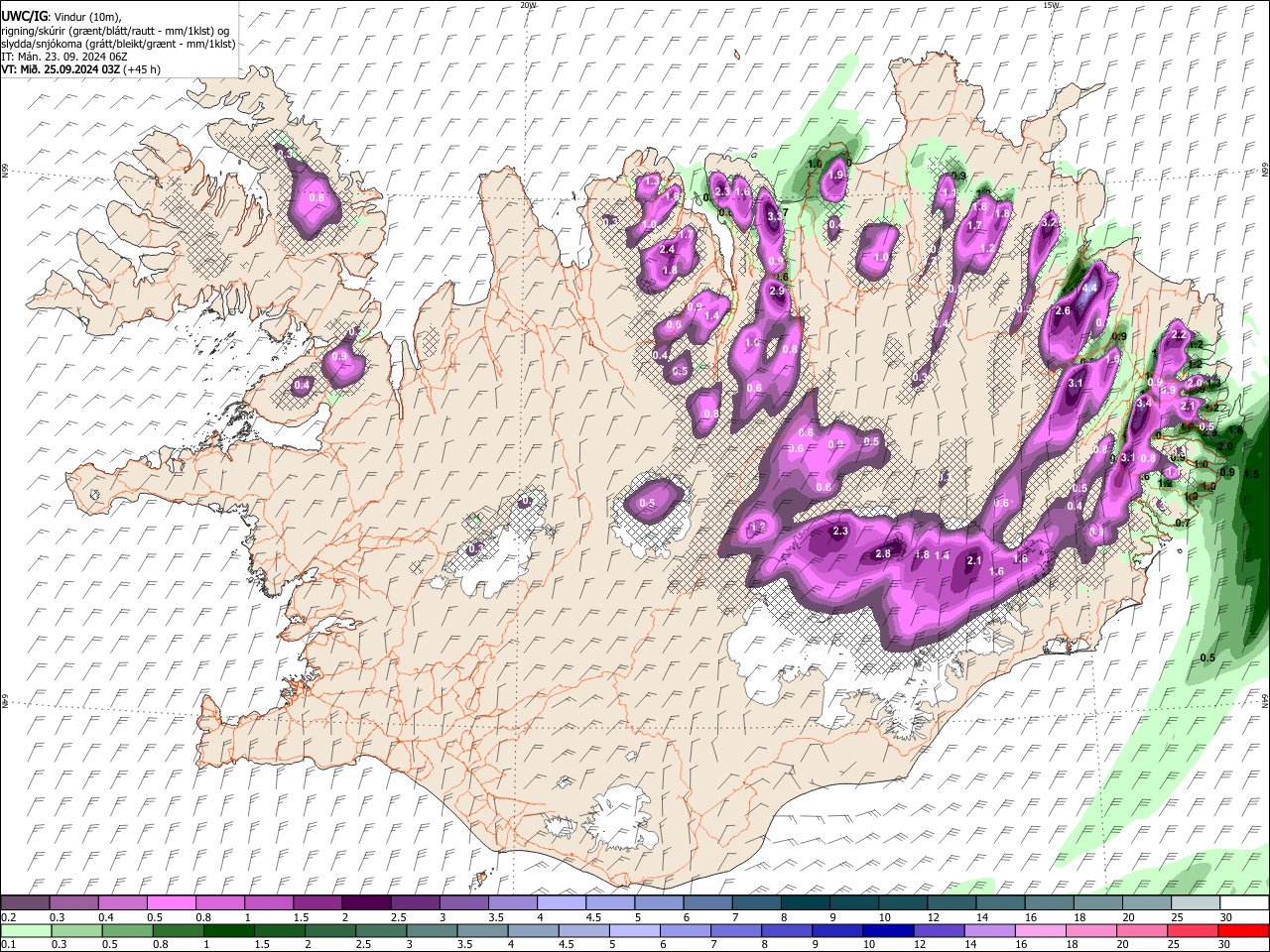Screen dimensions: 1270x952
Task: Select the 'IT: Mán. 23. 09. 2024 06Z' line
Action: click(64, 57)
